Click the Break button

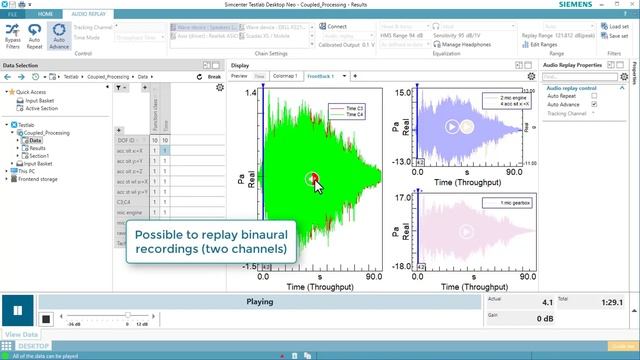(x=214, y=77)
